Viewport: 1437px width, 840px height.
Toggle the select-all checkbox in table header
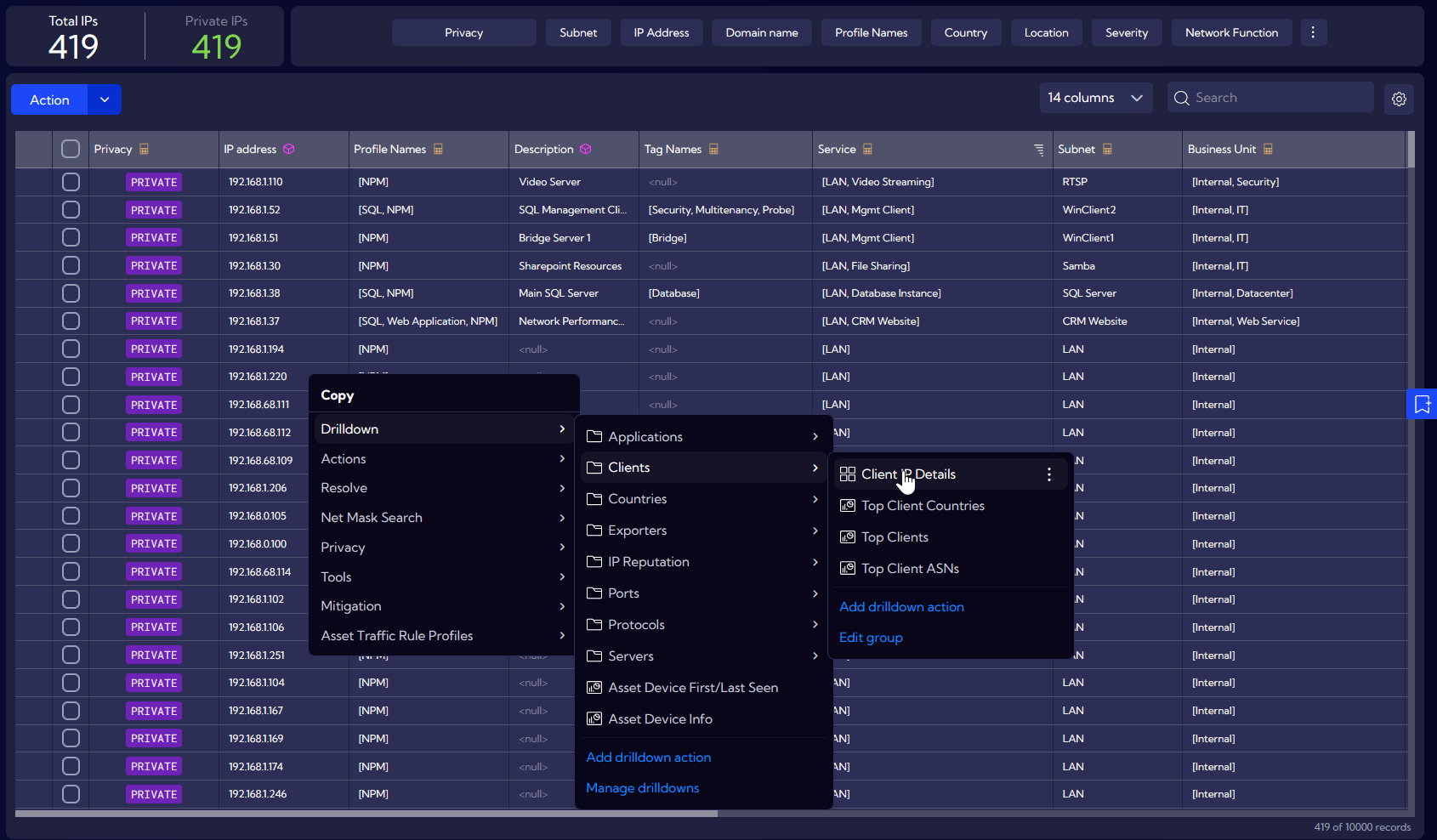coord(71,150)
